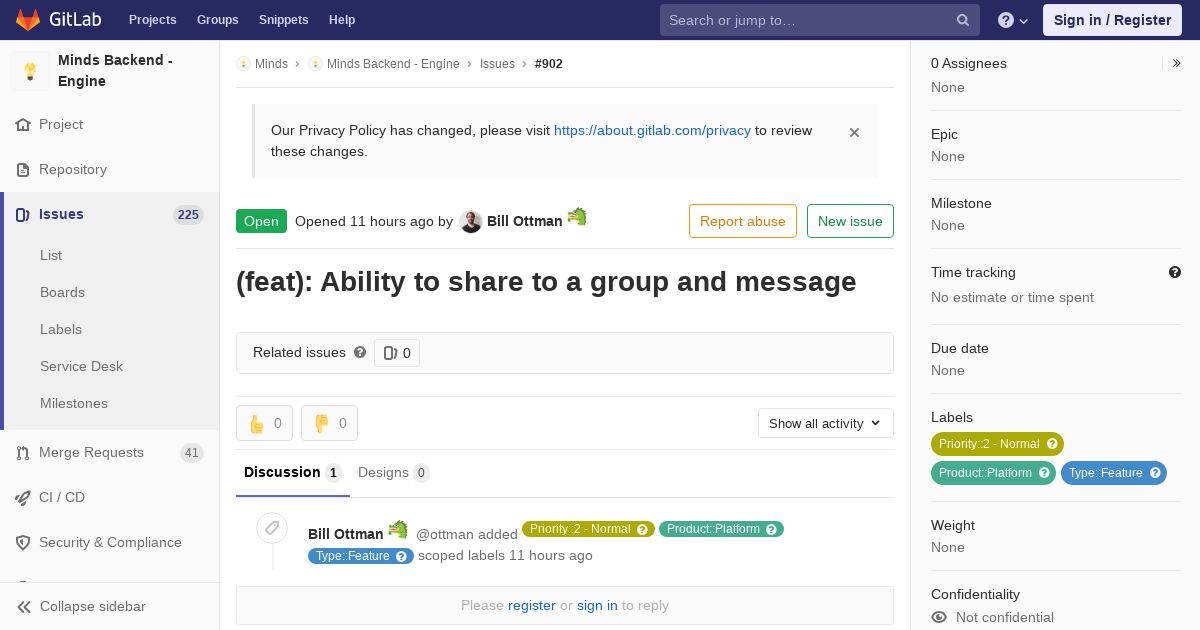The image size is (1200, 630).
Task: Open the Minds Backend - Engine project avatar
Action: (30, 71)
